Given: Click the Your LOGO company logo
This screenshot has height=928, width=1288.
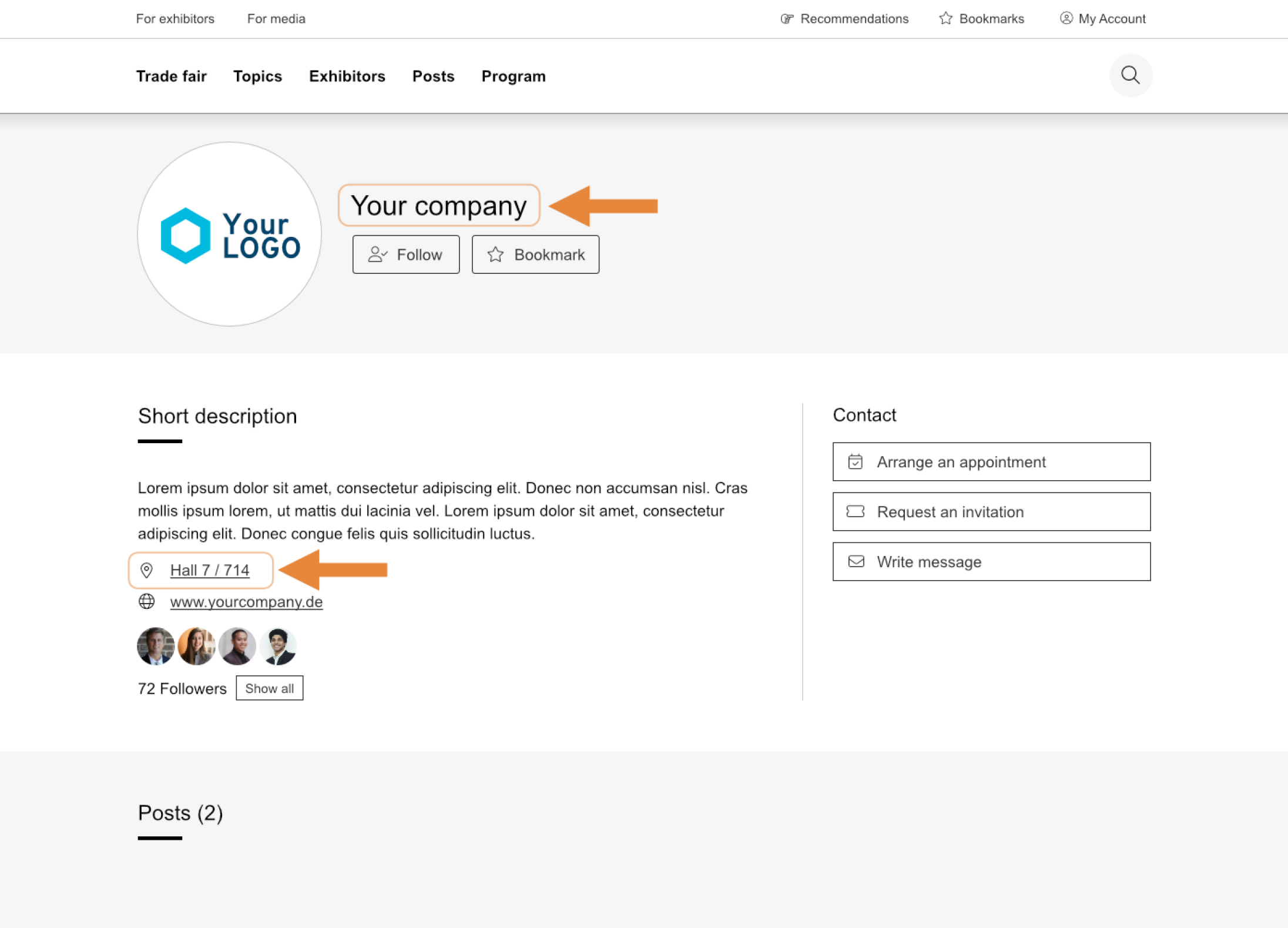Looking at the screenshot, I should (x=229, y=234).
